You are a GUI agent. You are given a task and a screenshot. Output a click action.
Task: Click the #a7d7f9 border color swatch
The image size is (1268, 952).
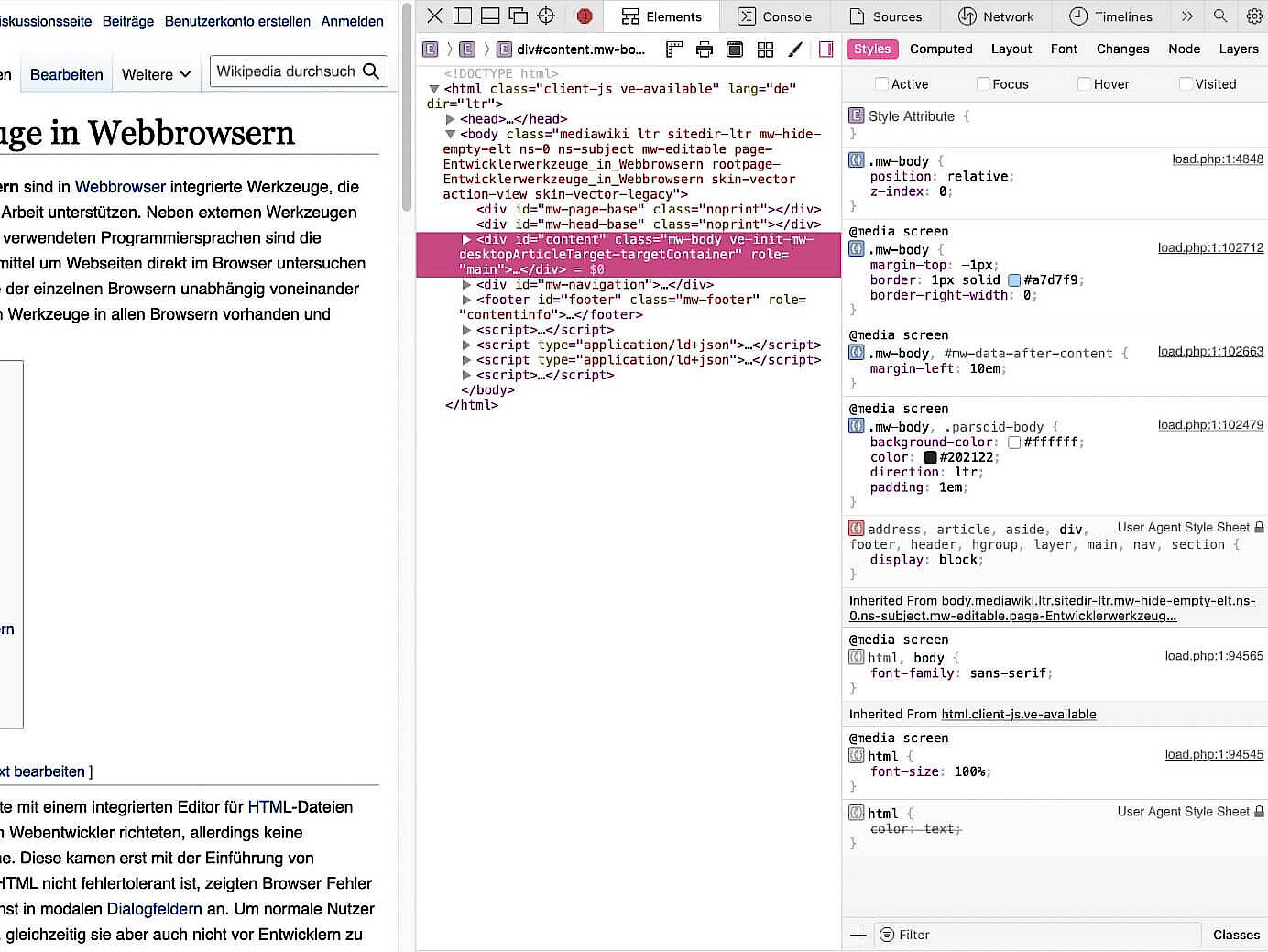pyautogui.click(x=1014, y=280)
